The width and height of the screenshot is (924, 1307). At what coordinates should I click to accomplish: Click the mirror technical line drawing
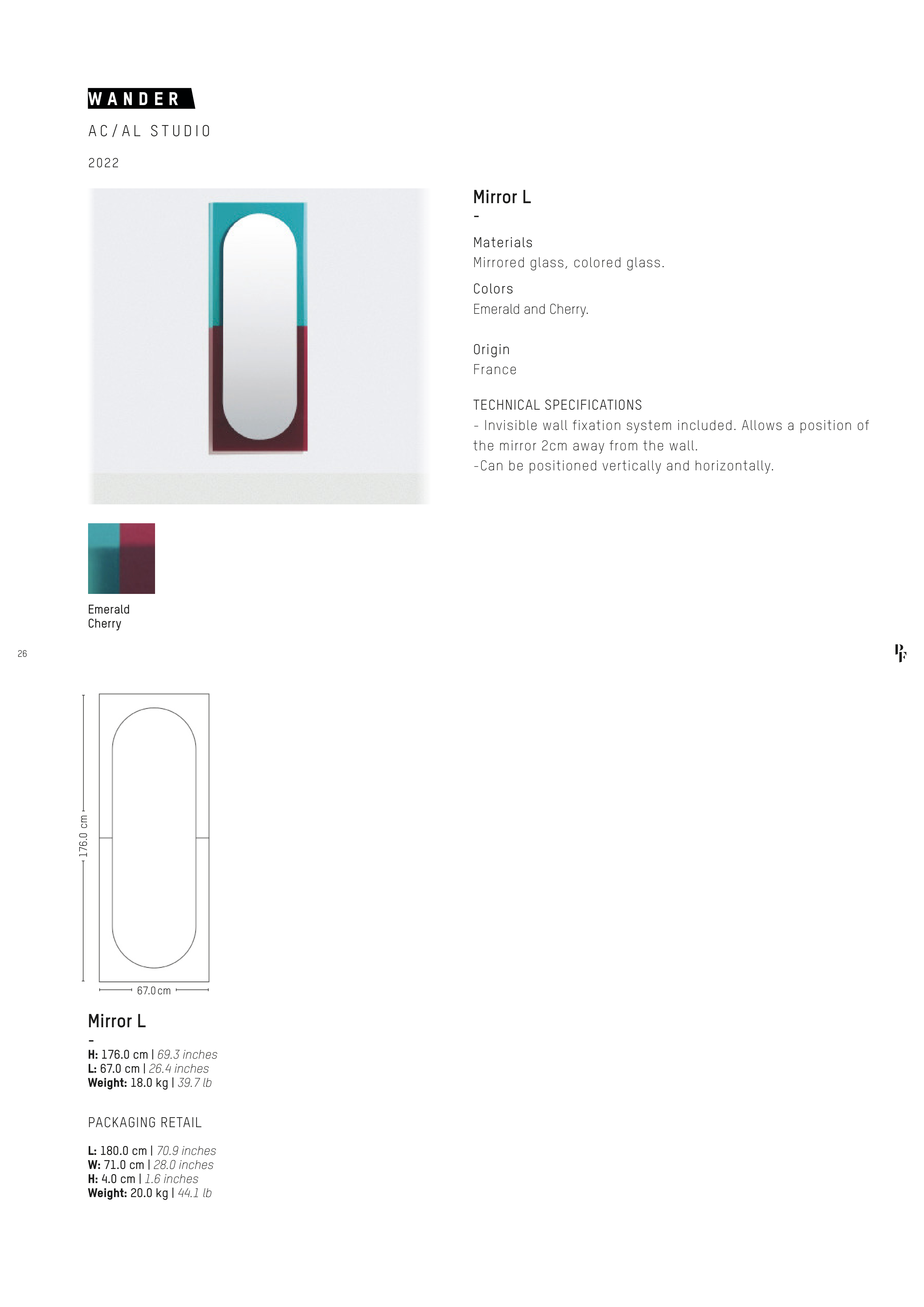point(154,837)
